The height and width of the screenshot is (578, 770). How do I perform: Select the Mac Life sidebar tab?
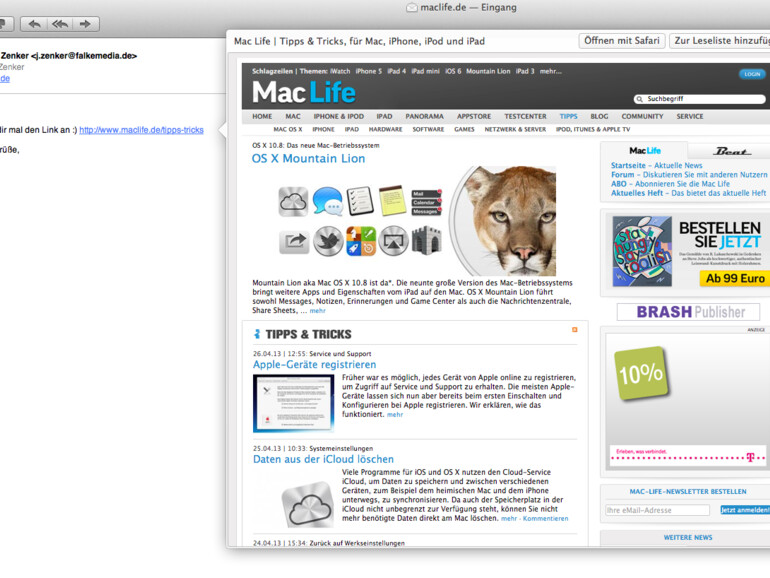point(645,151)
